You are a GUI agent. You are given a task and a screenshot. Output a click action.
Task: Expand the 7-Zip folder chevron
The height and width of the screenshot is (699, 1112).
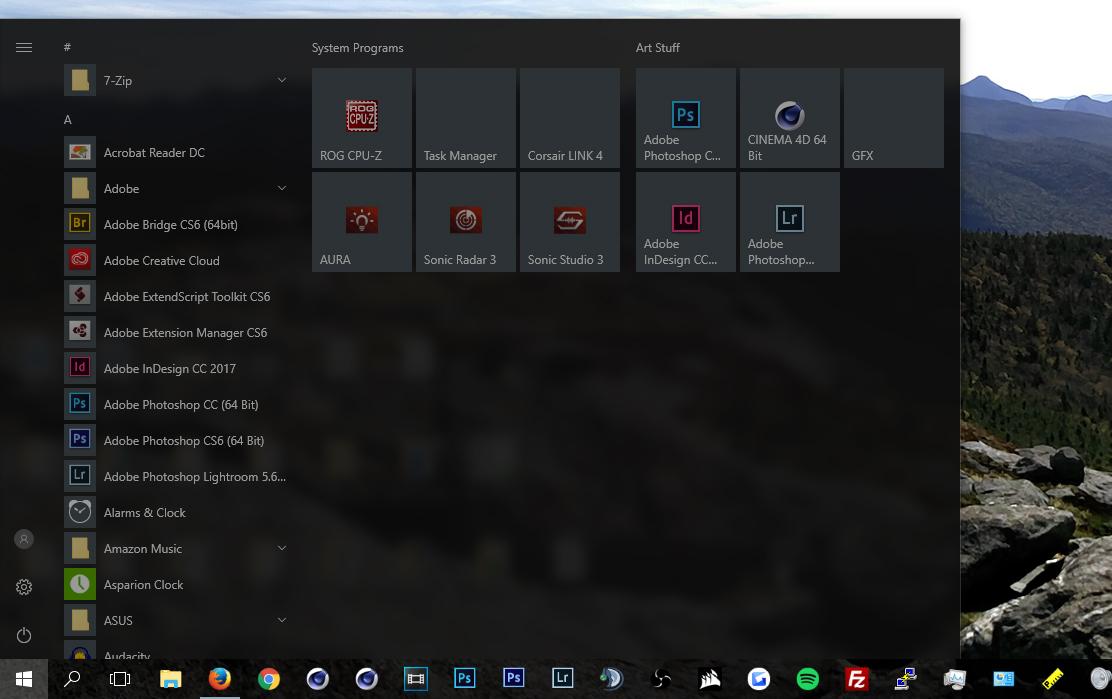282,80
